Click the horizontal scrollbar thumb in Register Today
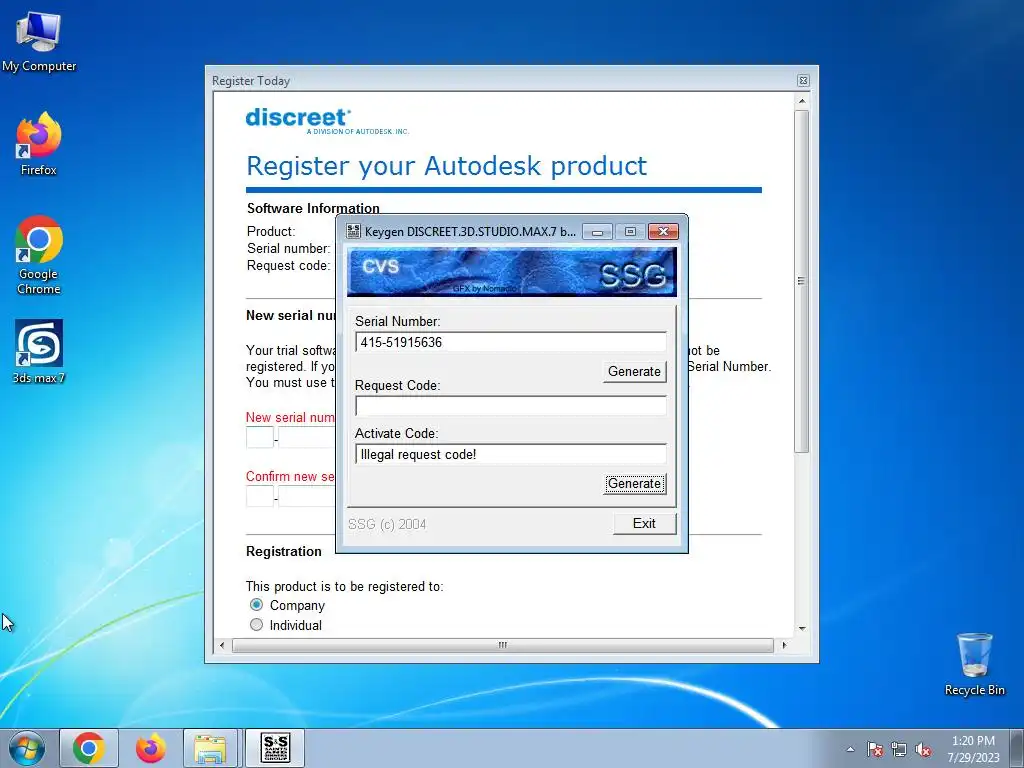1024x768 pixels. click(503, 645)
